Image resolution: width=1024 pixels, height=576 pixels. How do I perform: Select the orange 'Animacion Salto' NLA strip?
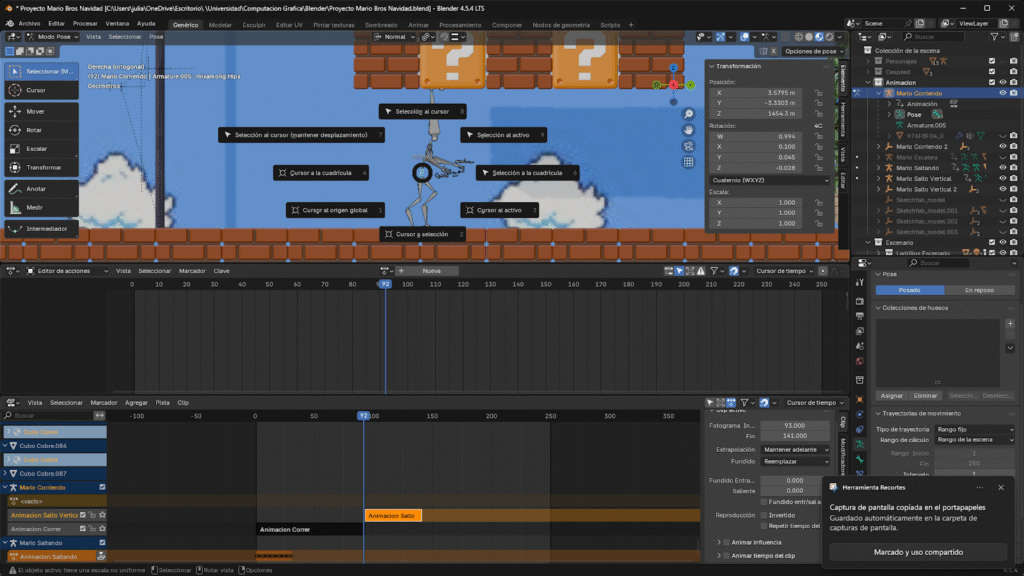click(393, 516)
